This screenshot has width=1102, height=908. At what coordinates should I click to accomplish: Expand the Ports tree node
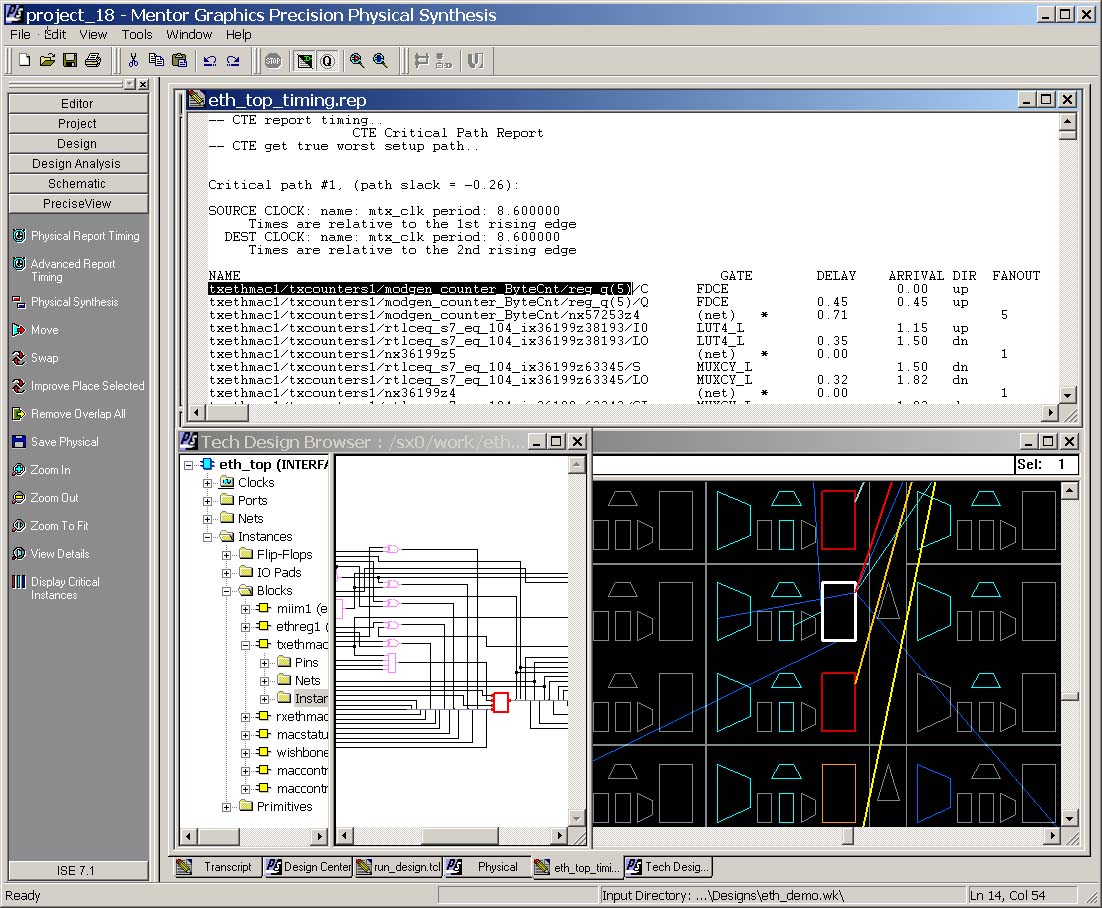tap(207, 501)
